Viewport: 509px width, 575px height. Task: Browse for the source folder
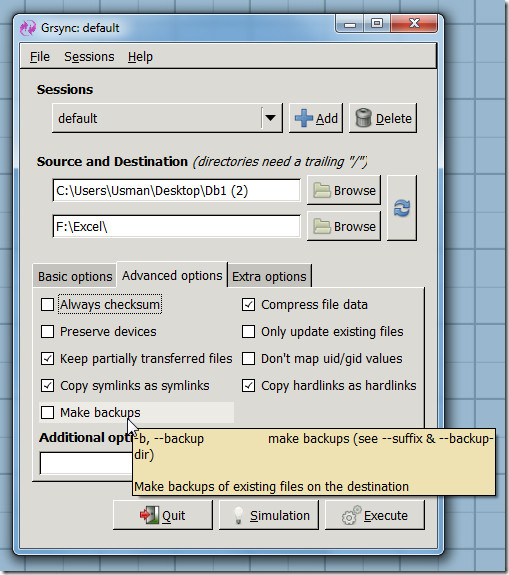click(344, 190)
